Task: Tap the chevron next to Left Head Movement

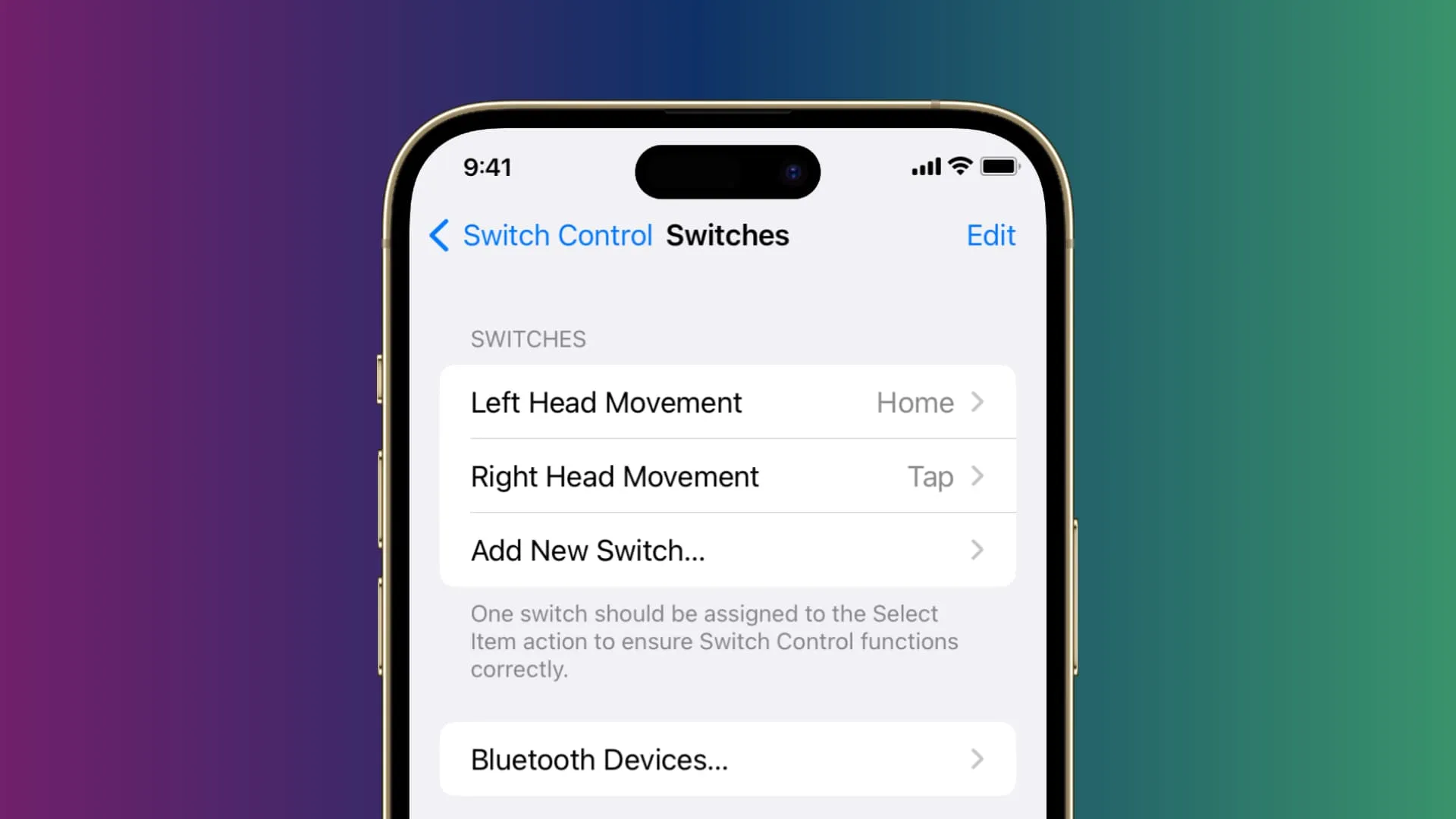Action: coord(978,402)
